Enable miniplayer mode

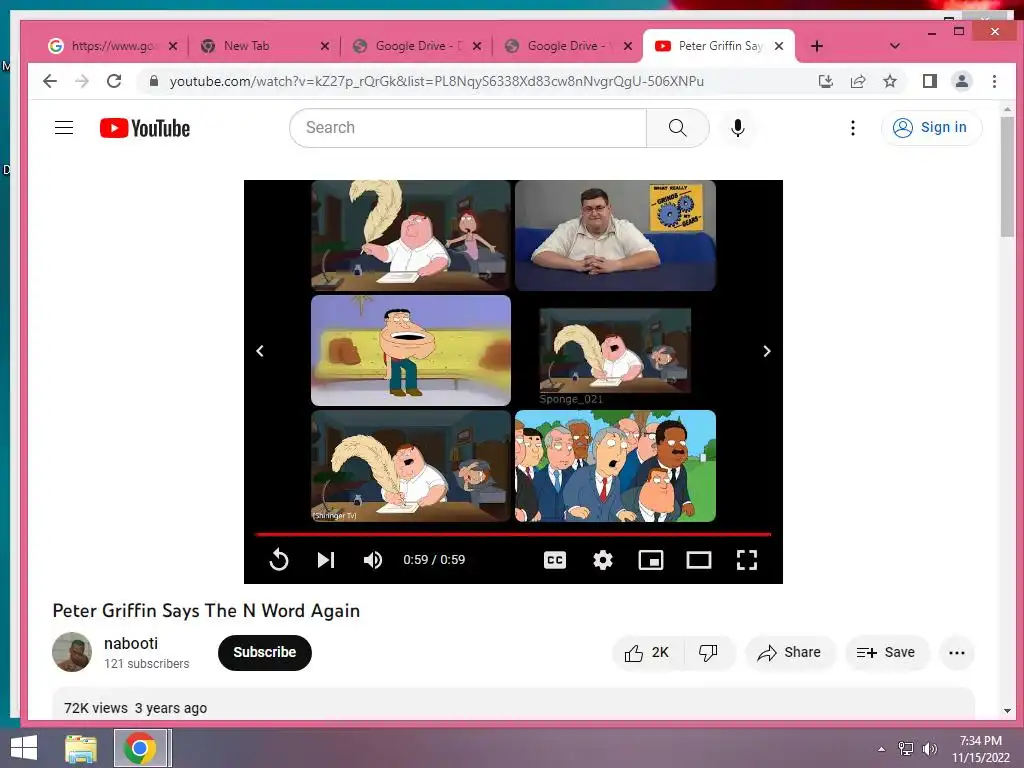pos(650,560)
